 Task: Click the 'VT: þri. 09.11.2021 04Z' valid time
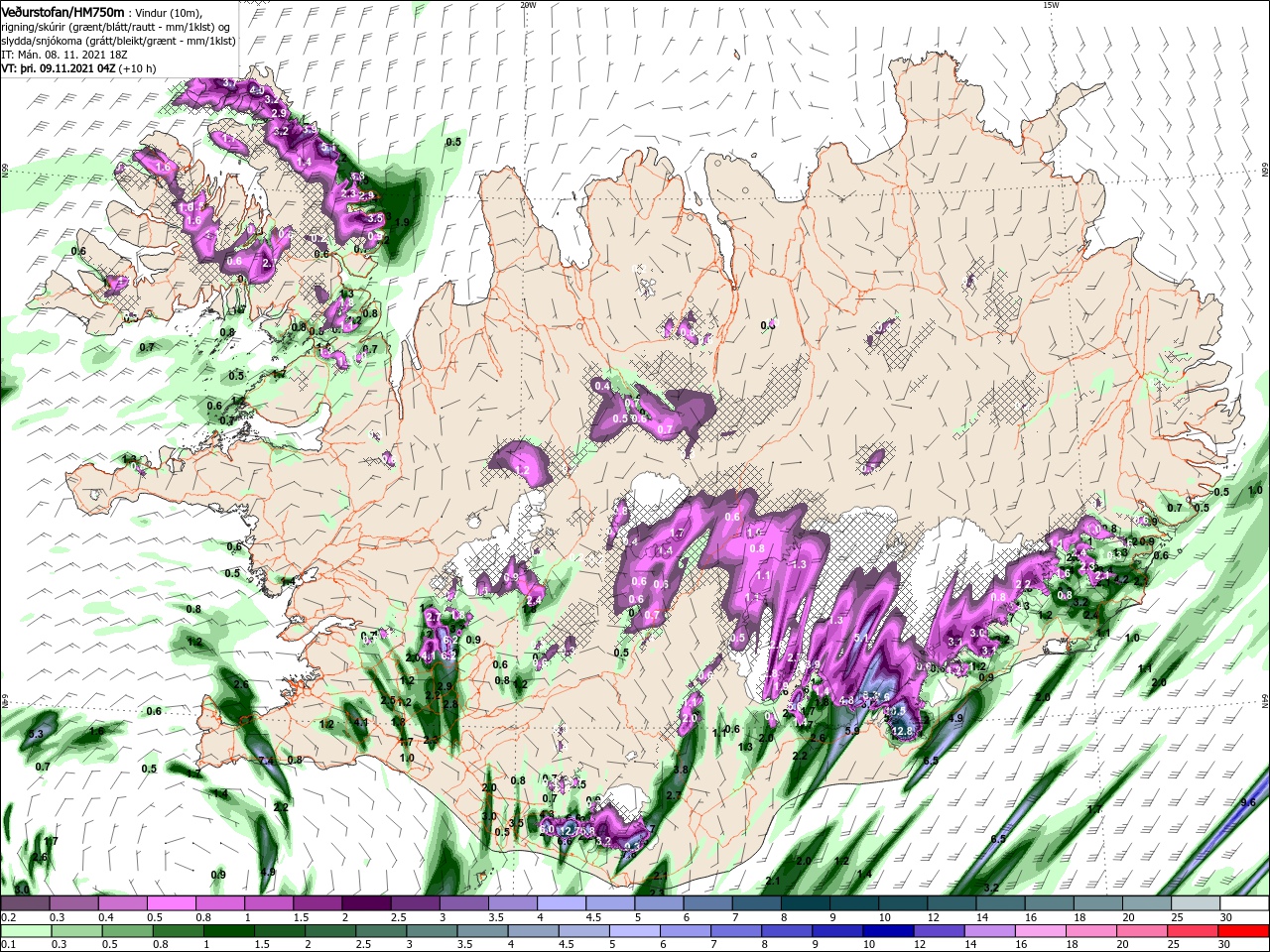pos(59,68)
